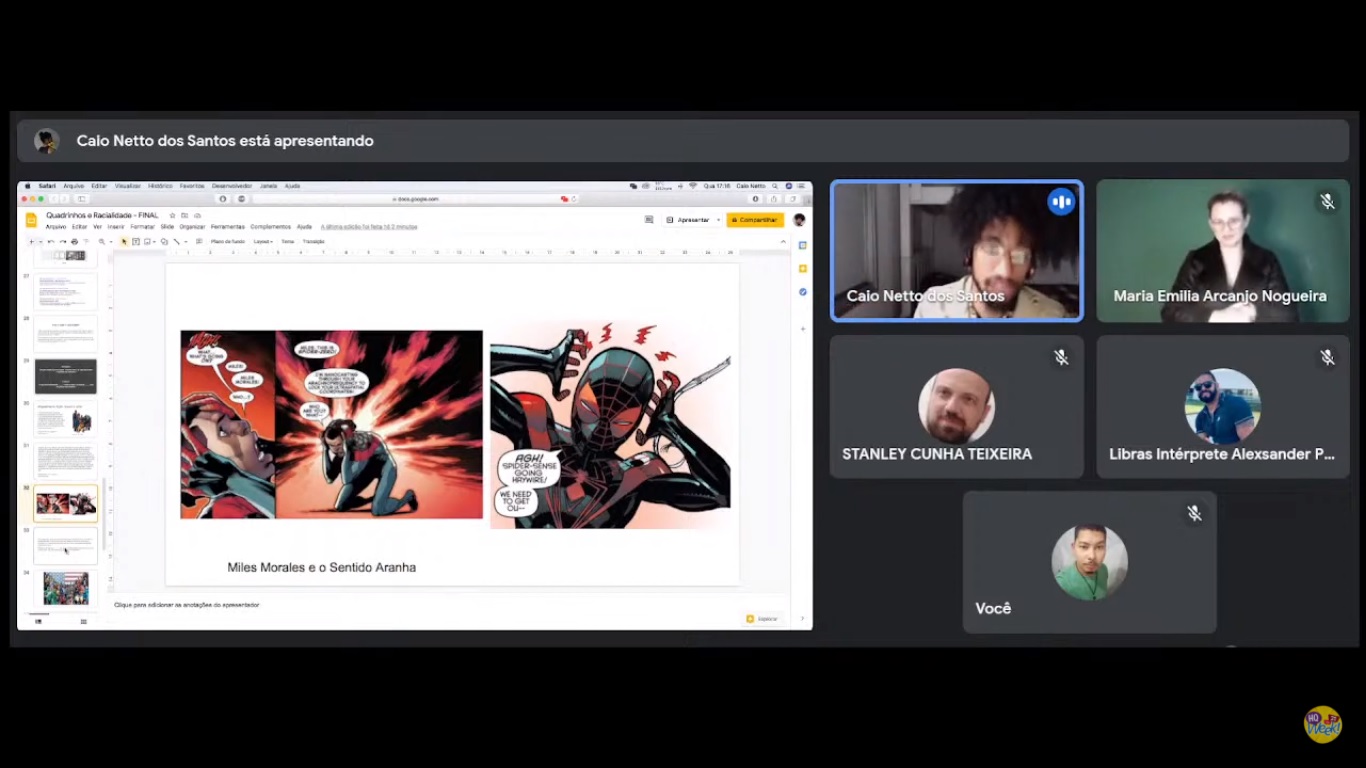
Task: Open the comments history icon
Action: [649, 219]
